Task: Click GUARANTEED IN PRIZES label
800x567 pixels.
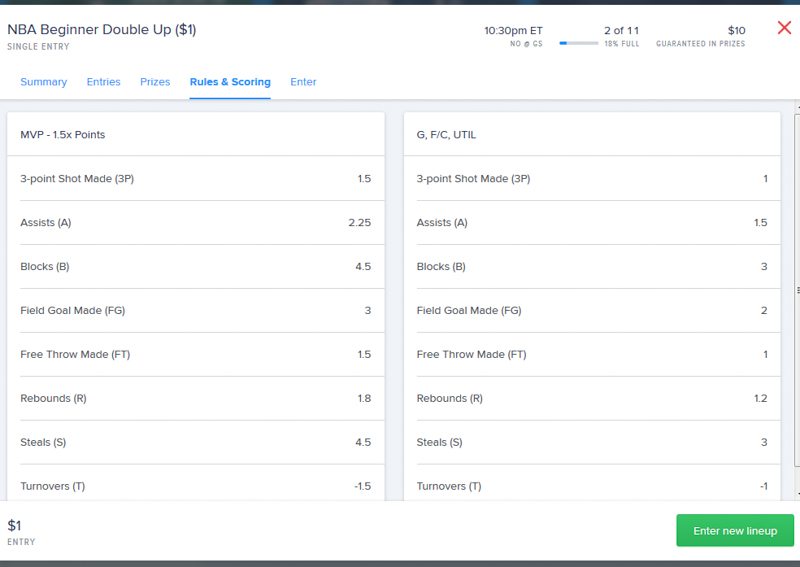Action: click(701, 44)
